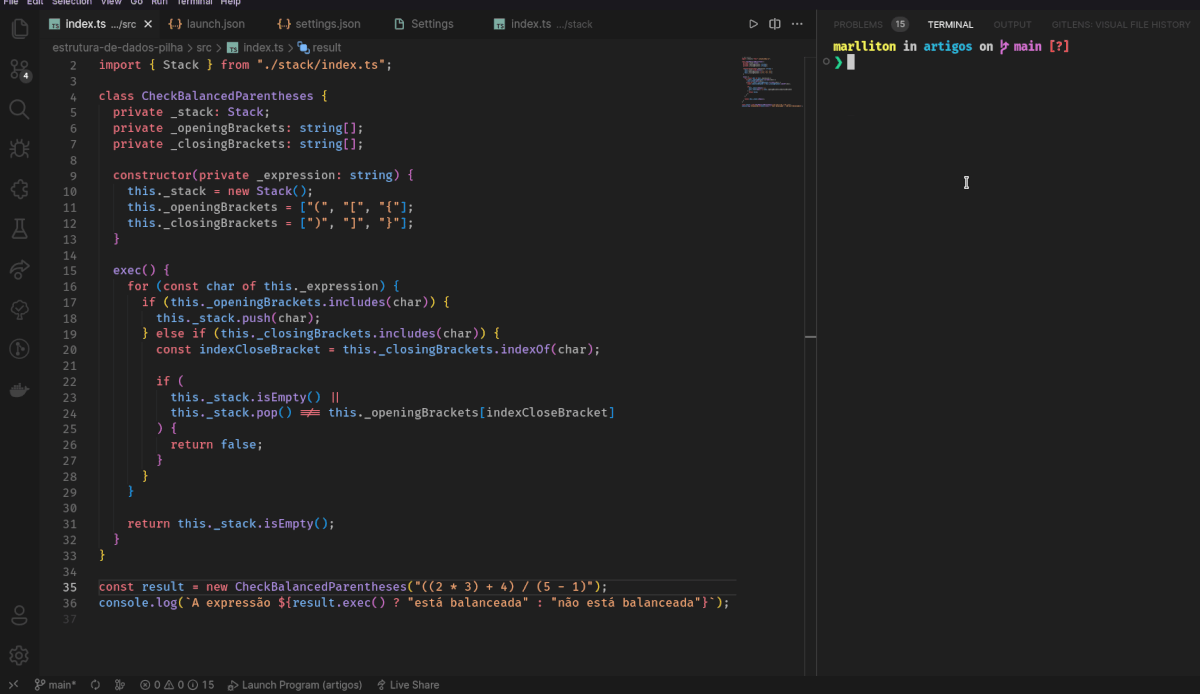Click the Run file play button

(x=753, y=24)
